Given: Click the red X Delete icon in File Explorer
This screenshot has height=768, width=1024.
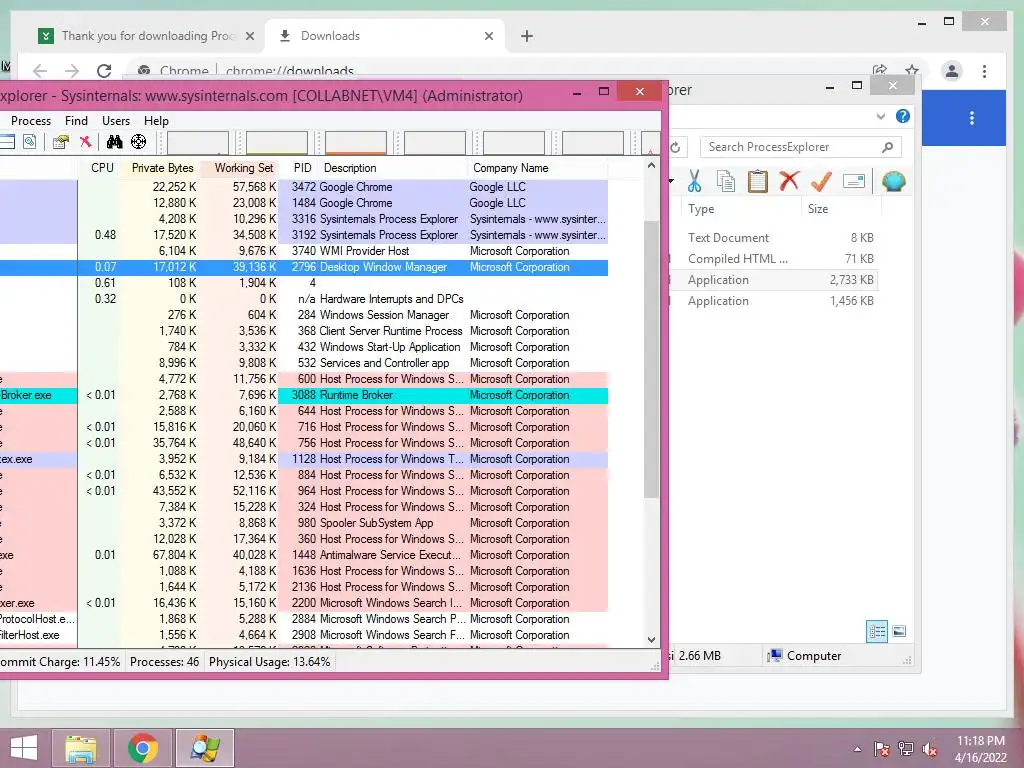Looking at the screenshot, I should (x=789, y=180).
